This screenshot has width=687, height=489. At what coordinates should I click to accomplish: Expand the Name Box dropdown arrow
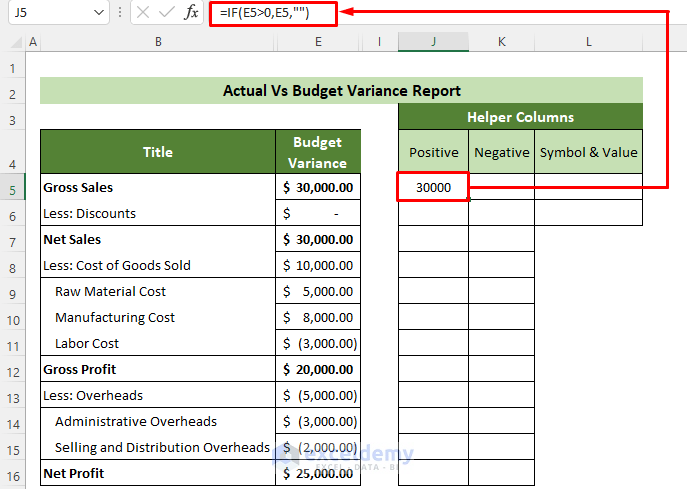tap(98, 13)
